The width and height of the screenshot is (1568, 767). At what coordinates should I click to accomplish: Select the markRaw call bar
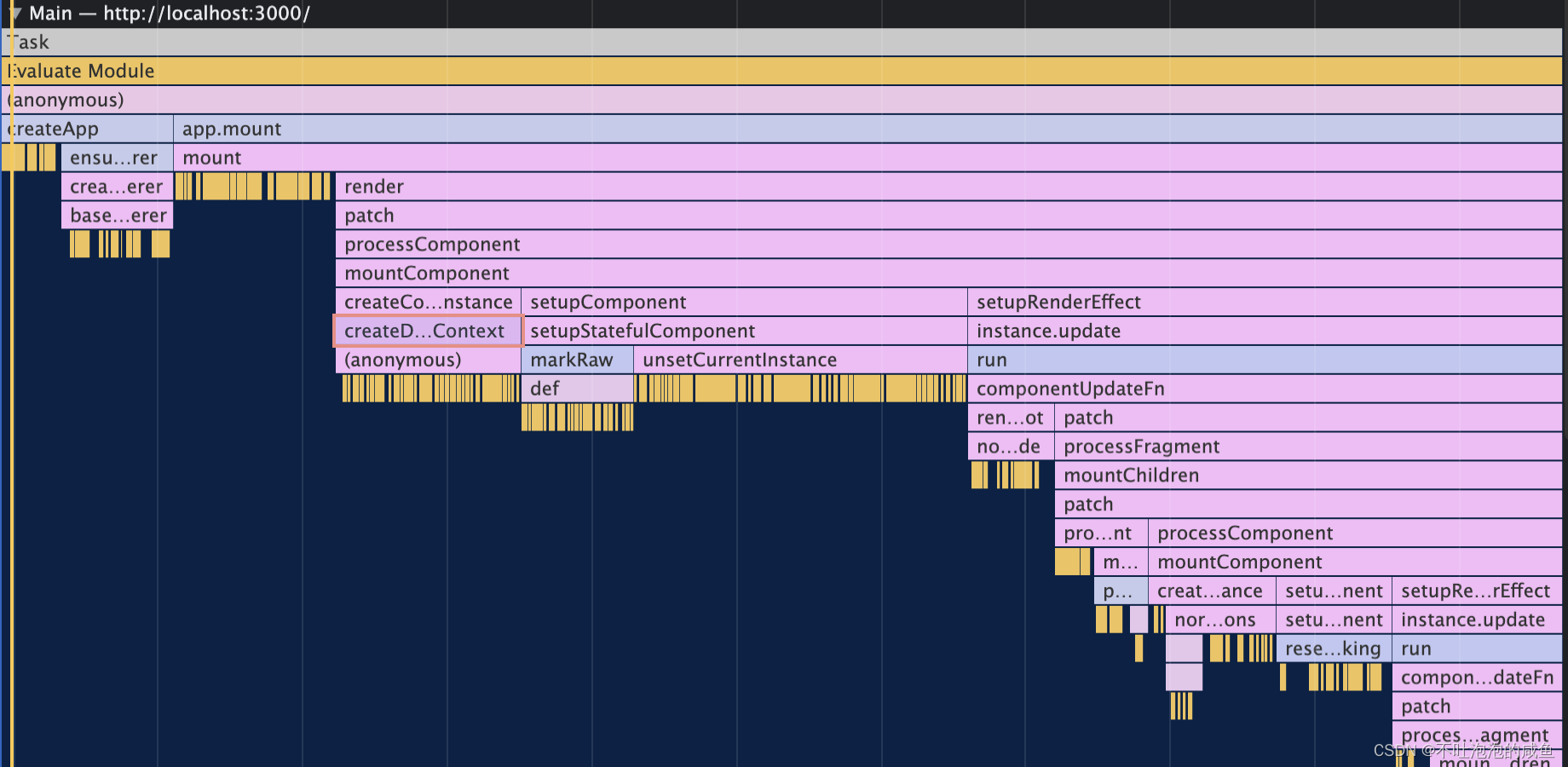click(578, 361)
